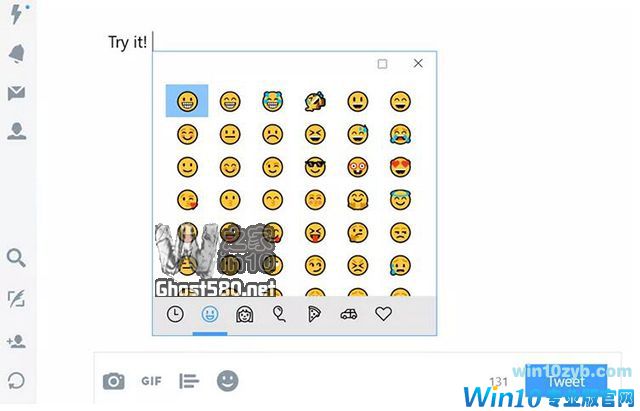Select the sunglasses face emoji

coord(315,167)
